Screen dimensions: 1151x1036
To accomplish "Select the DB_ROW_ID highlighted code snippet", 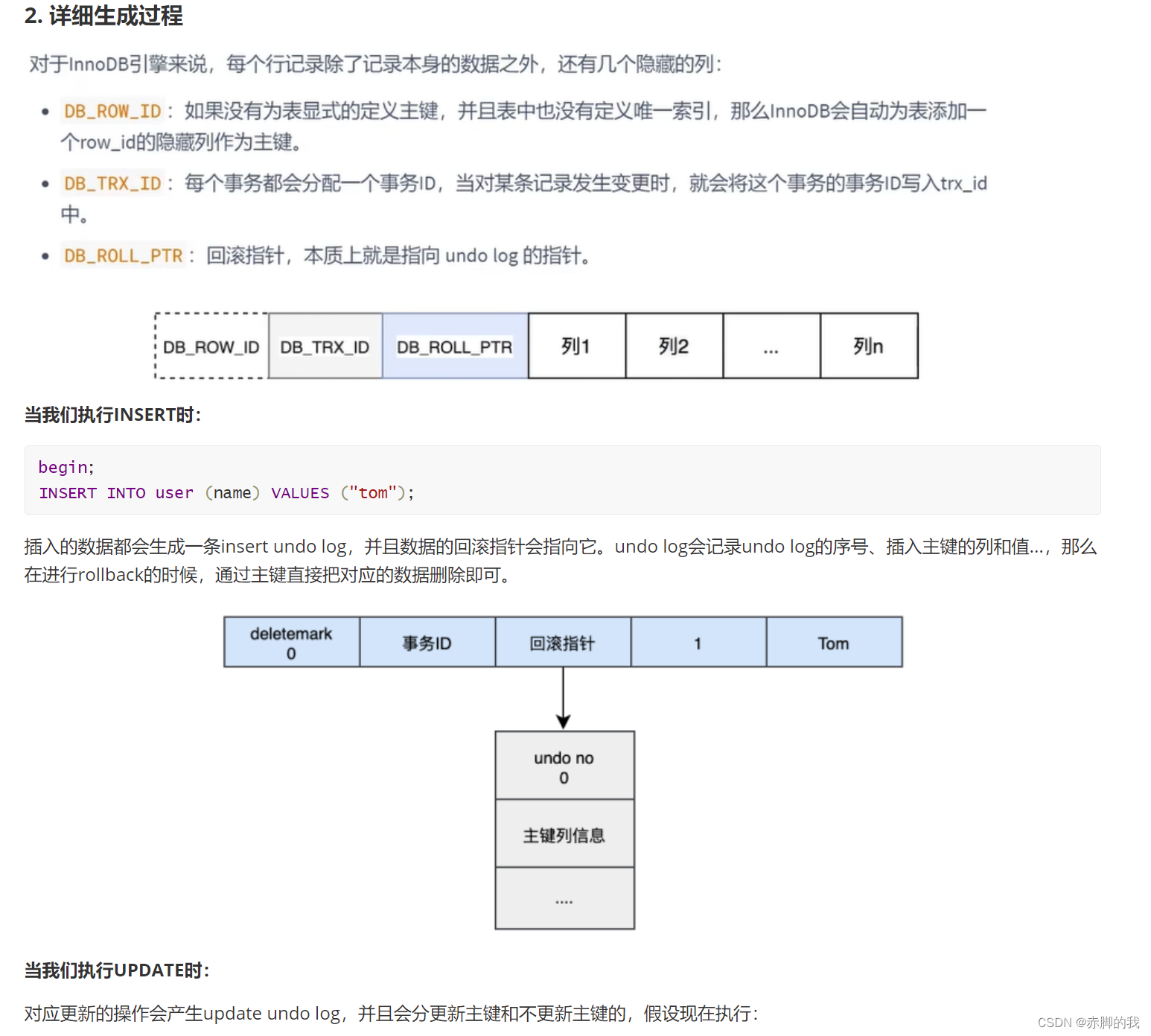I will (112, 110).
